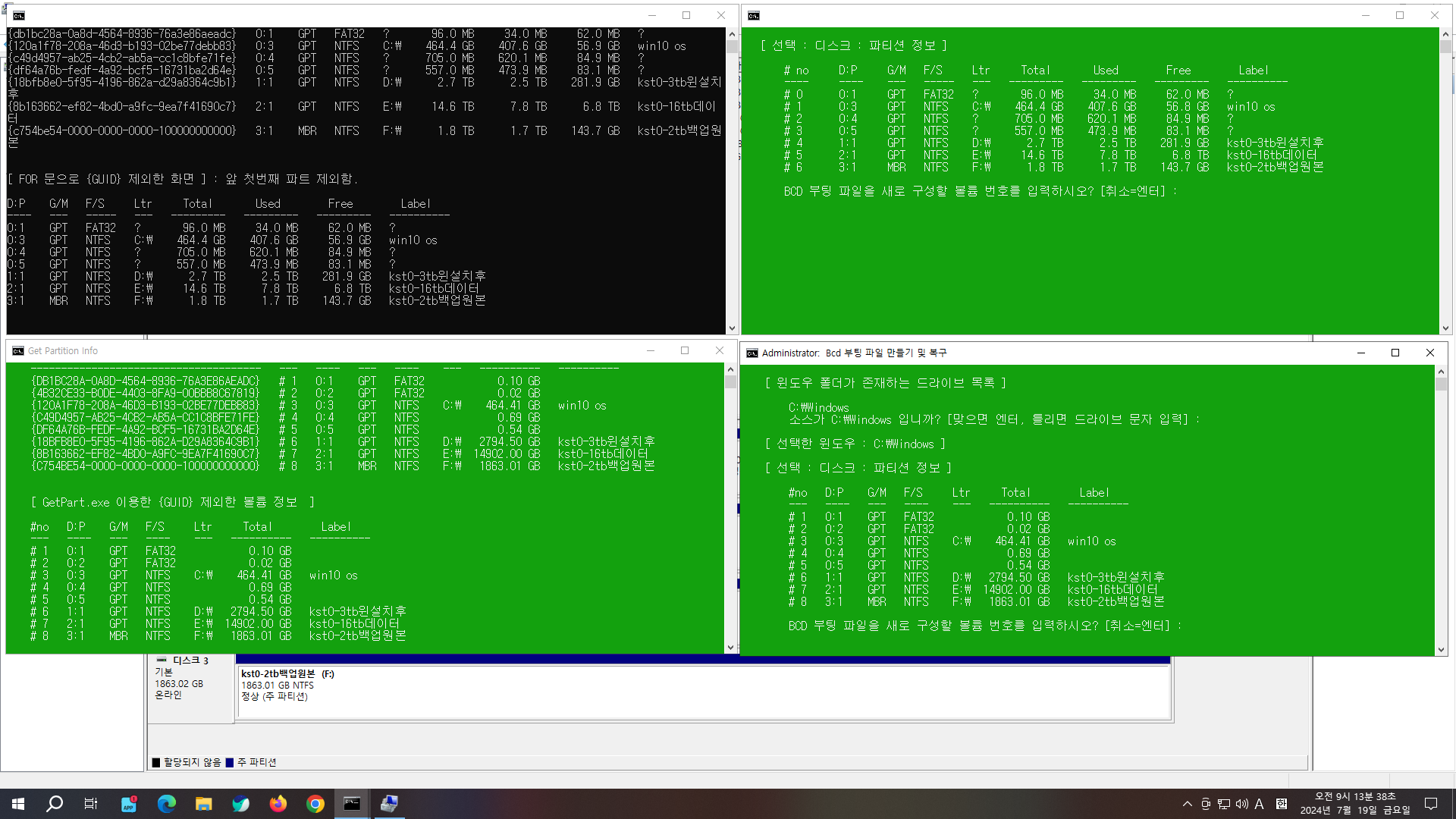Toggle the IME 'A' input mode indicator
Image resolution: width=1456 pixels, height=819 pixels.
tap(1260, 804)
